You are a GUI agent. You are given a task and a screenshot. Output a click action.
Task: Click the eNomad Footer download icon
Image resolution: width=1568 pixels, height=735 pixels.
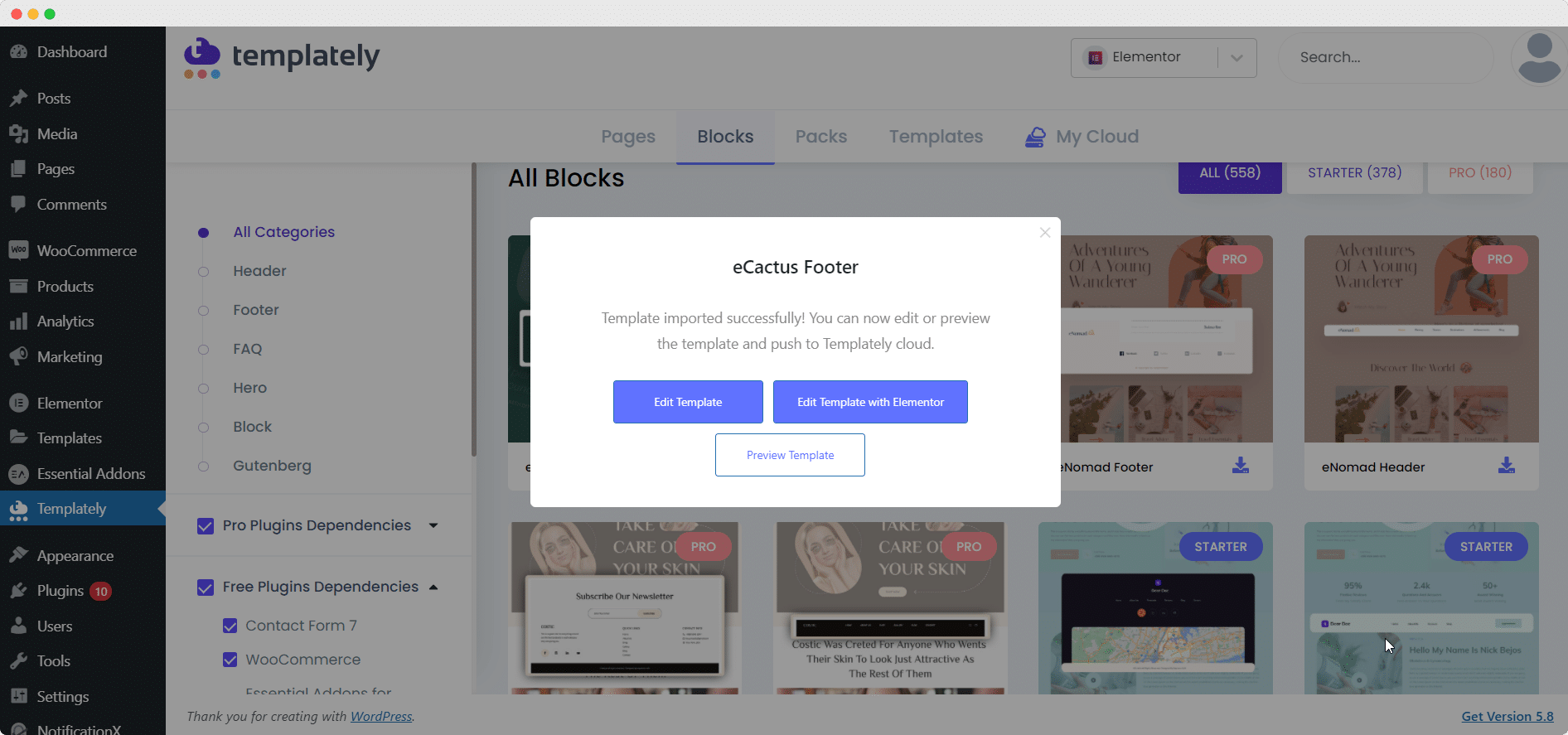pyautogui.click(x=1240, y=466)
